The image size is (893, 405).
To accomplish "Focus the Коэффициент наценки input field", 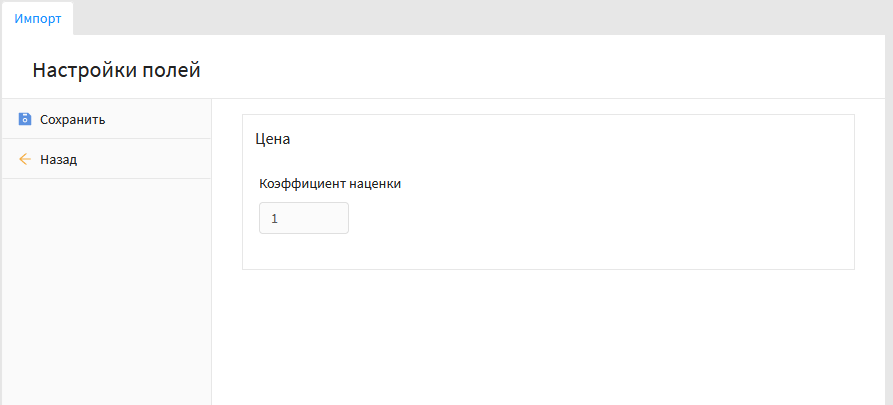I will click(x=303, y=218).
